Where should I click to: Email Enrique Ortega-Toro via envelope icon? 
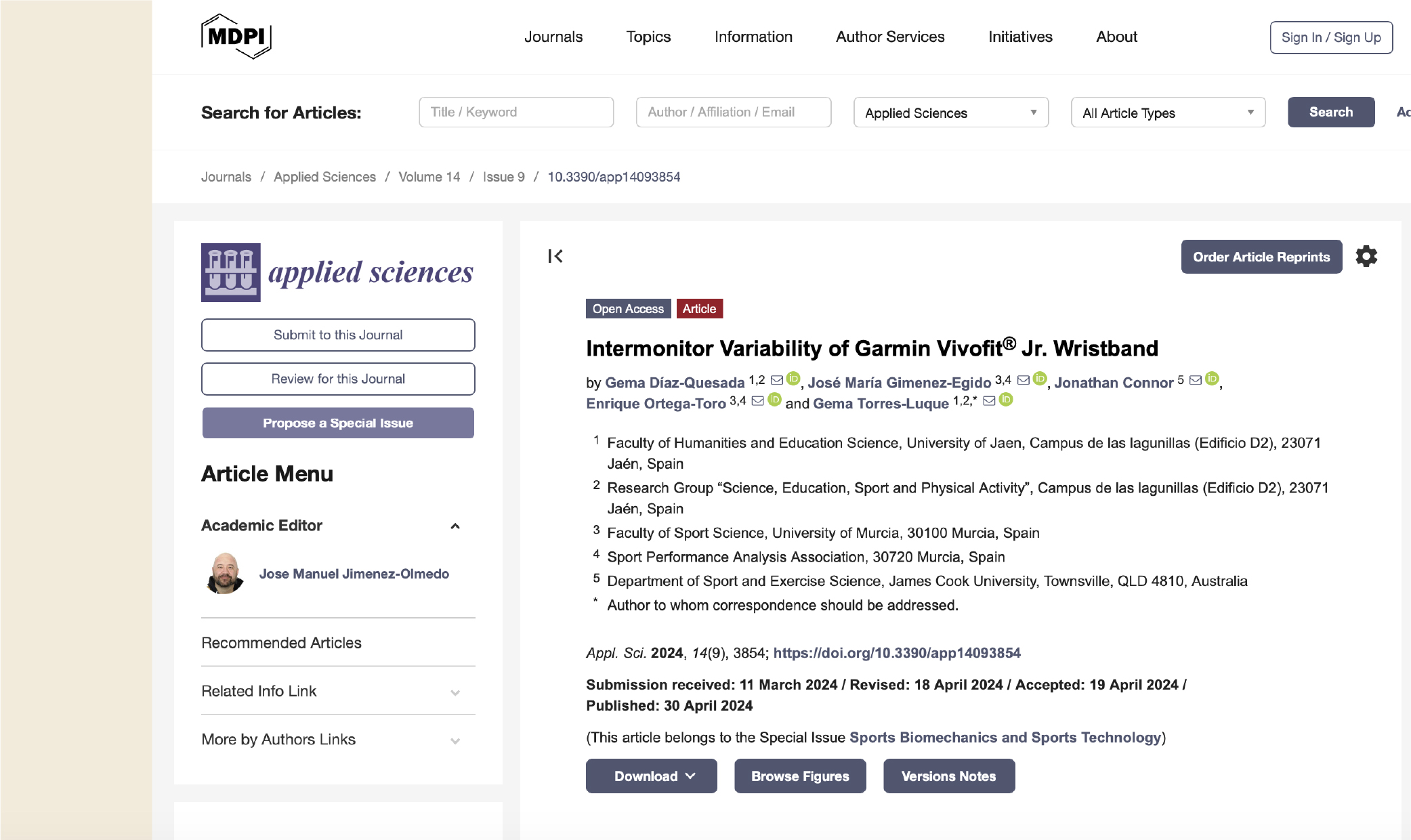(x=758, y=401)
